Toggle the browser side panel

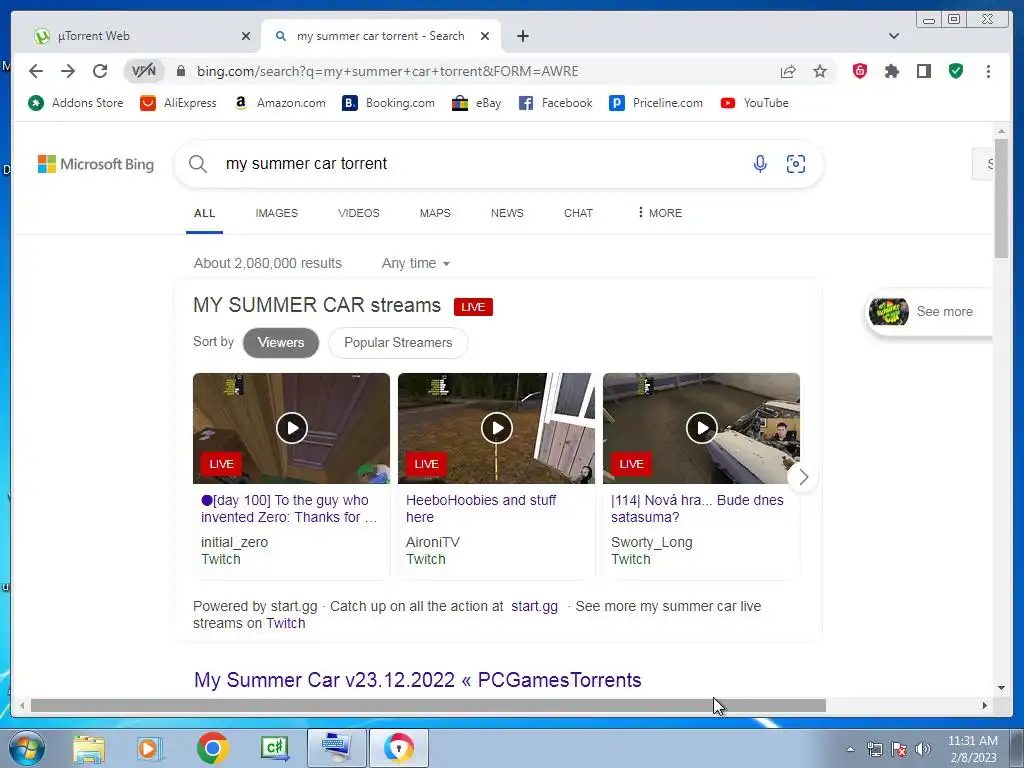pyautogui.click(x=923, y=71)
